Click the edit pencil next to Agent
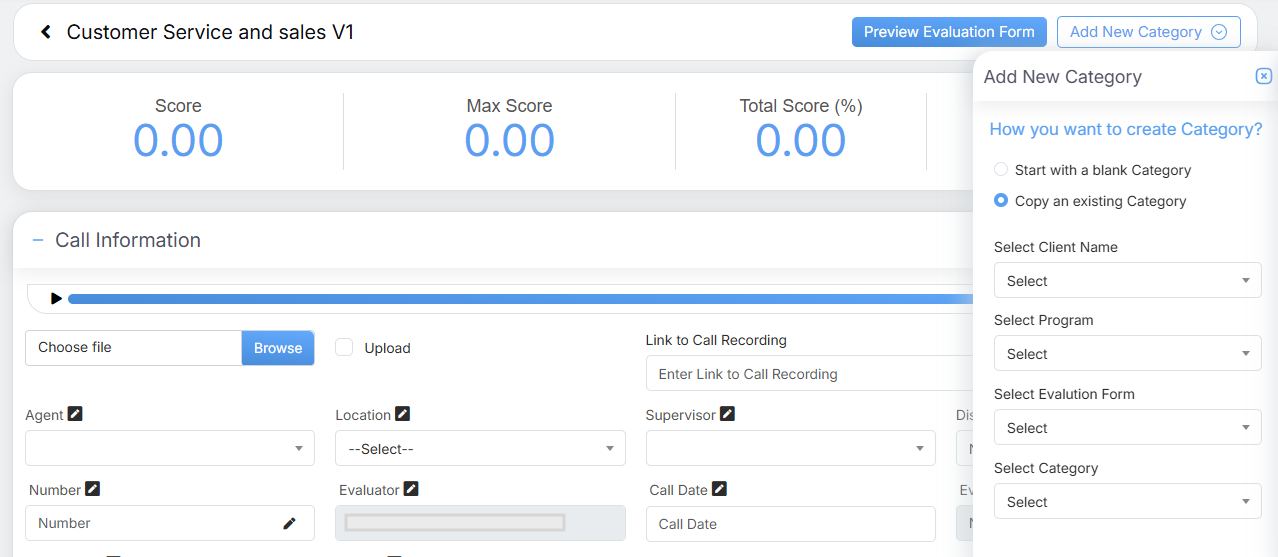Image resolution: width=1278 pixels, height=557 pixels. click(75, 414)
